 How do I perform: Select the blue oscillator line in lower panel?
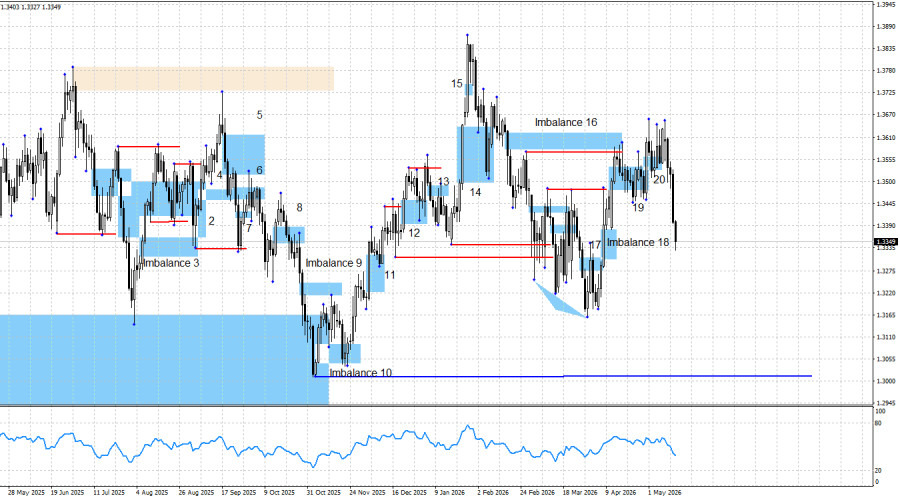pyautogui.click(x=339, y=447)
